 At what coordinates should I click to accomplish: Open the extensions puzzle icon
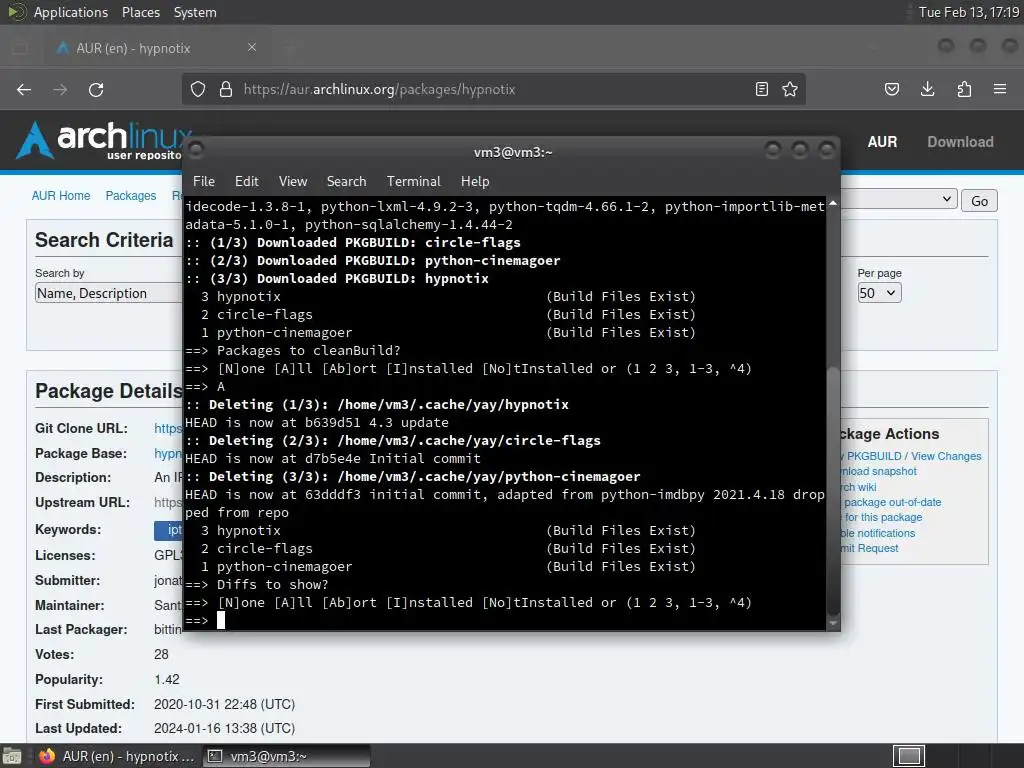point(964,89)
